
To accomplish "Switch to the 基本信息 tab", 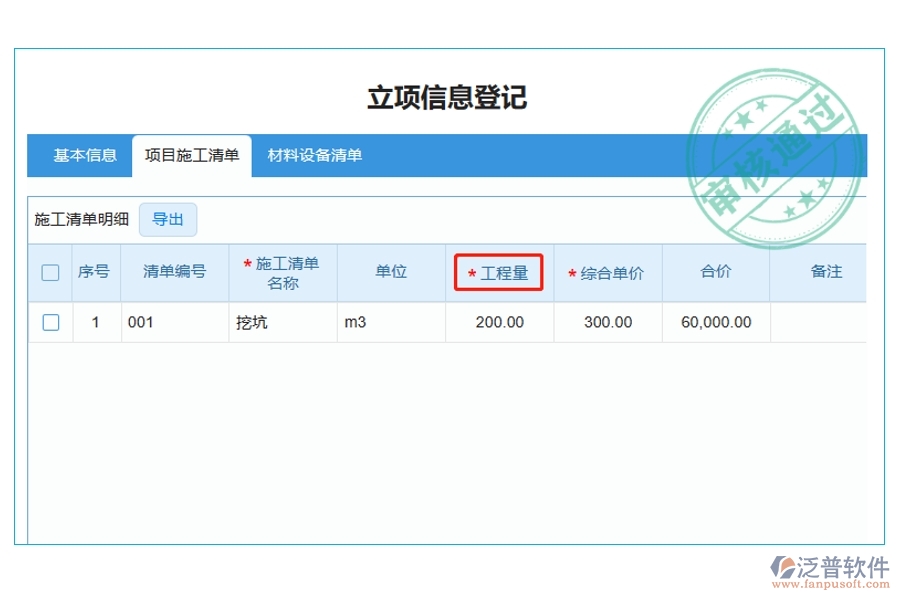I will tap(85, 156).
